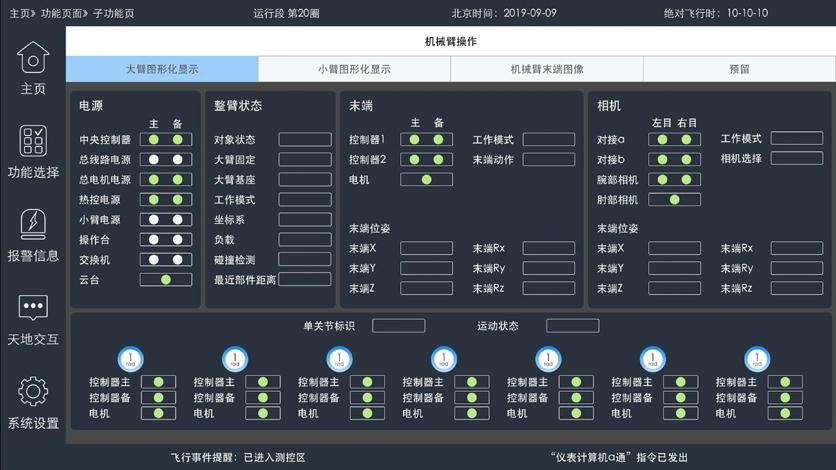Toggle 相机 对接a indicator
The height and width of the screenshot is (470, 836).
[x=674, y=140]
